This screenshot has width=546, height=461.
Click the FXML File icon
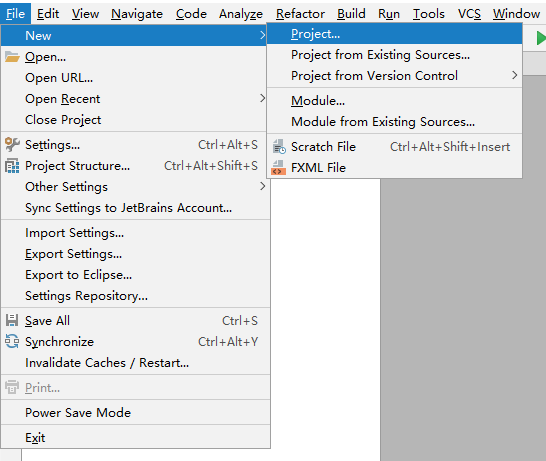(x=279, y=168)
